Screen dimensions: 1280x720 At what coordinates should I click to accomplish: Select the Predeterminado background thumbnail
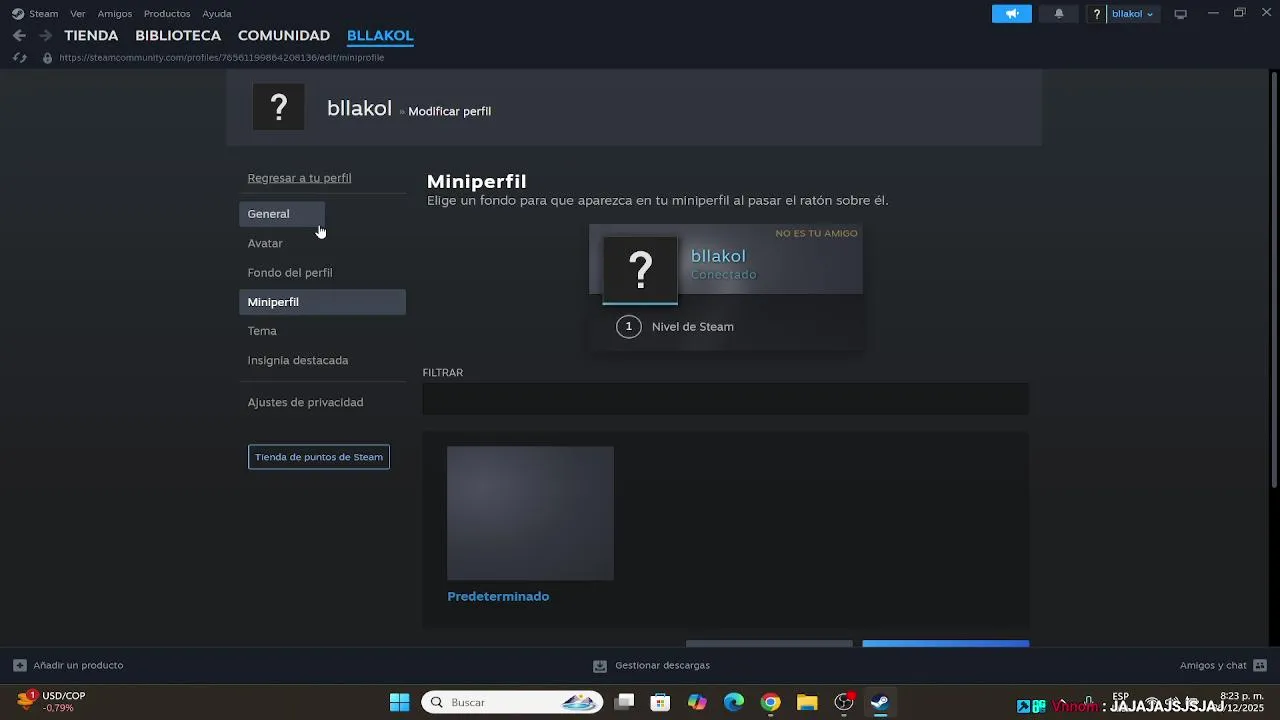[x=530, y=513]
